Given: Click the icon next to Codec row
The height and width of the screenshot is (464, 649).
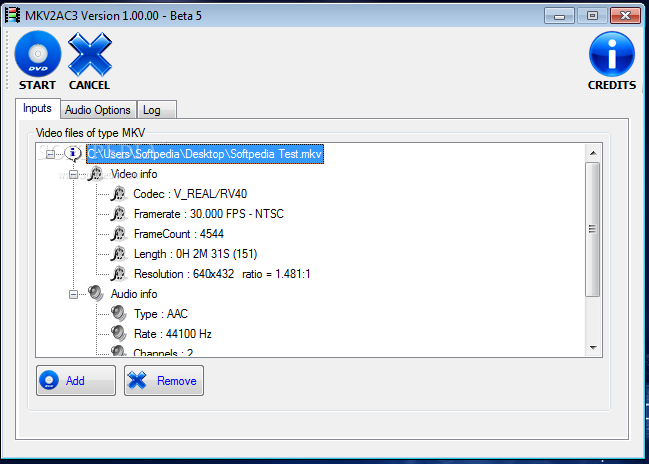Looking at the screenshot, I should (x=119, y=194).
